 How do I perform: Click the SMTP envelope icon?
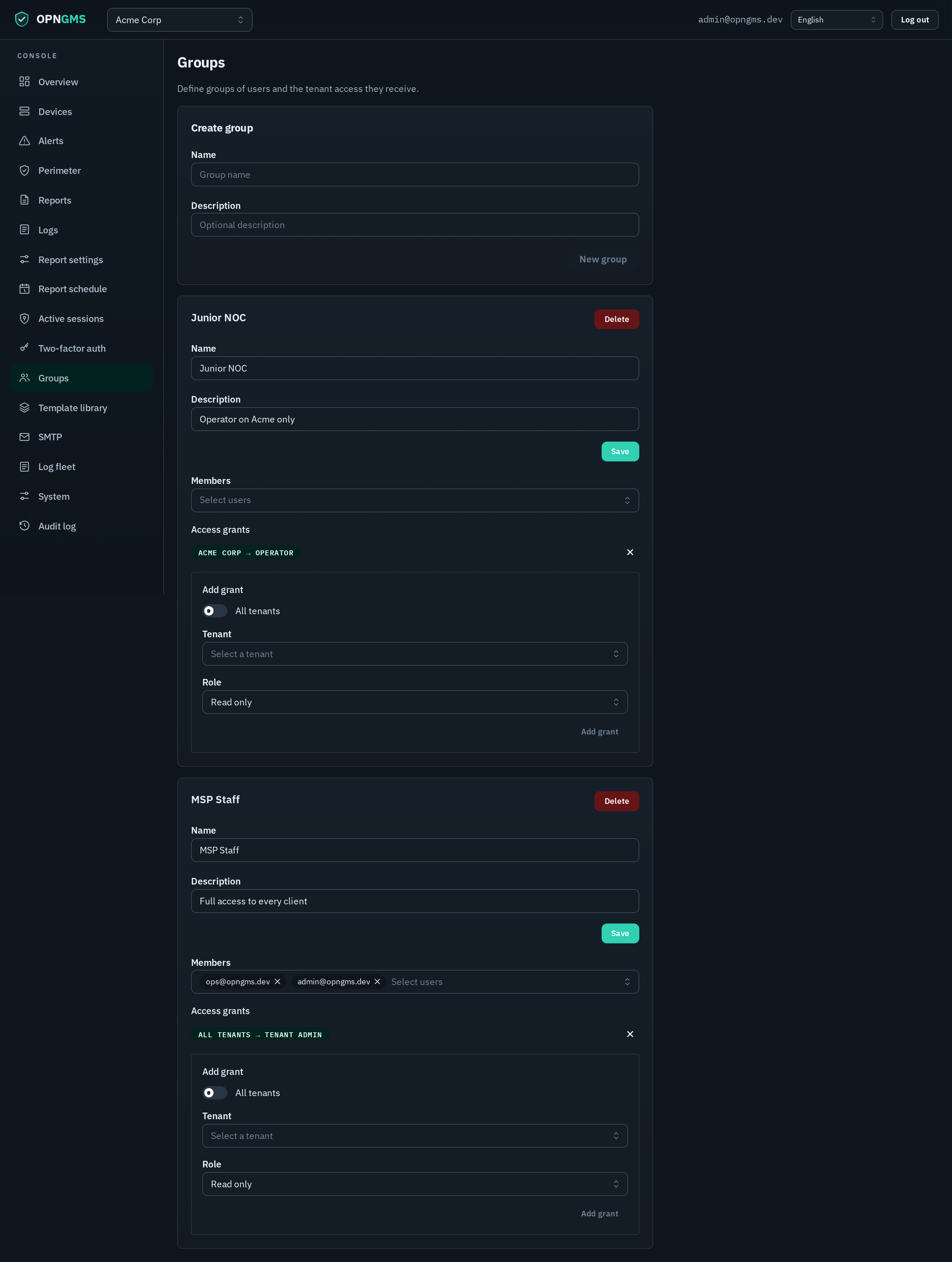(x=24, y=437)
